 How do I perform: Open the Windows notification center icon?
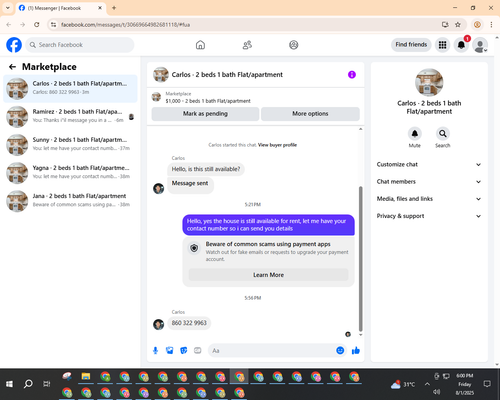(x=487, y=384)
